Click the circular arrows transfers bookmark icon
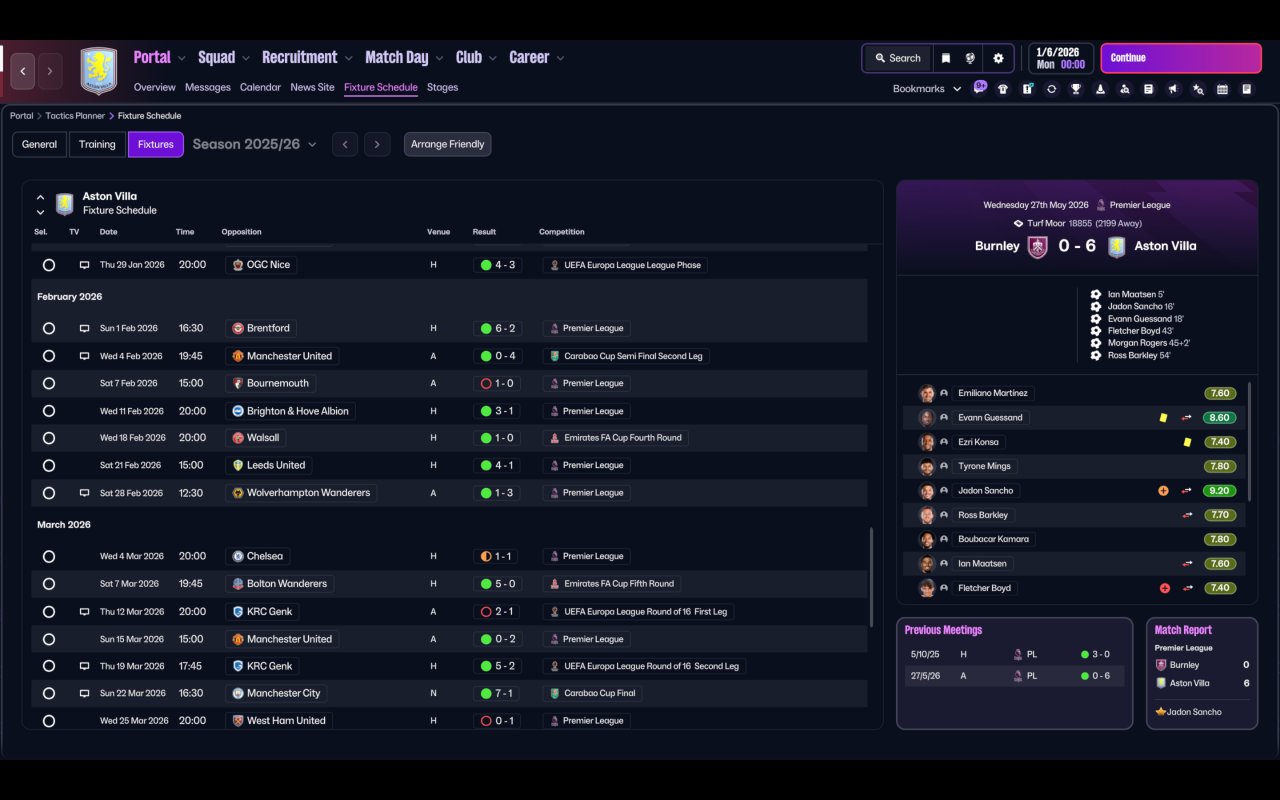Screen dimensions: 1280x800 click(1052, 89)
